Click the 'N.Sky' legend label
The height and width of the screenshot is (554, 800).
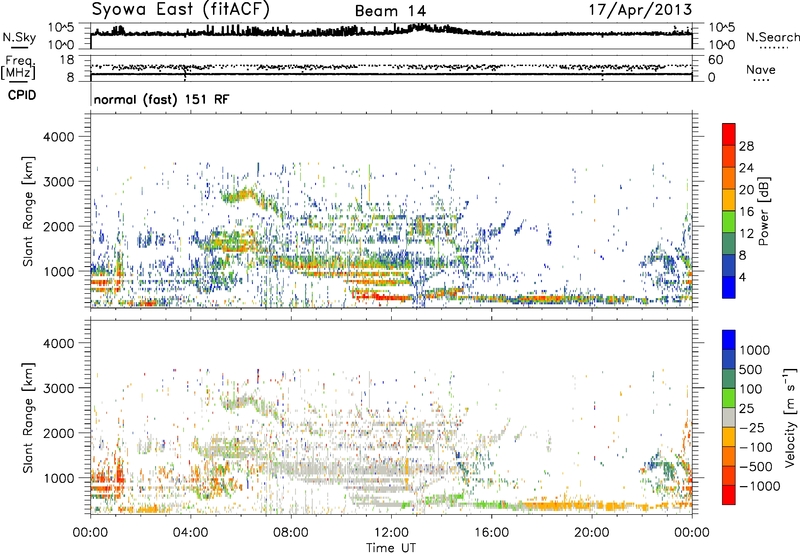click(x=19, y=37)
